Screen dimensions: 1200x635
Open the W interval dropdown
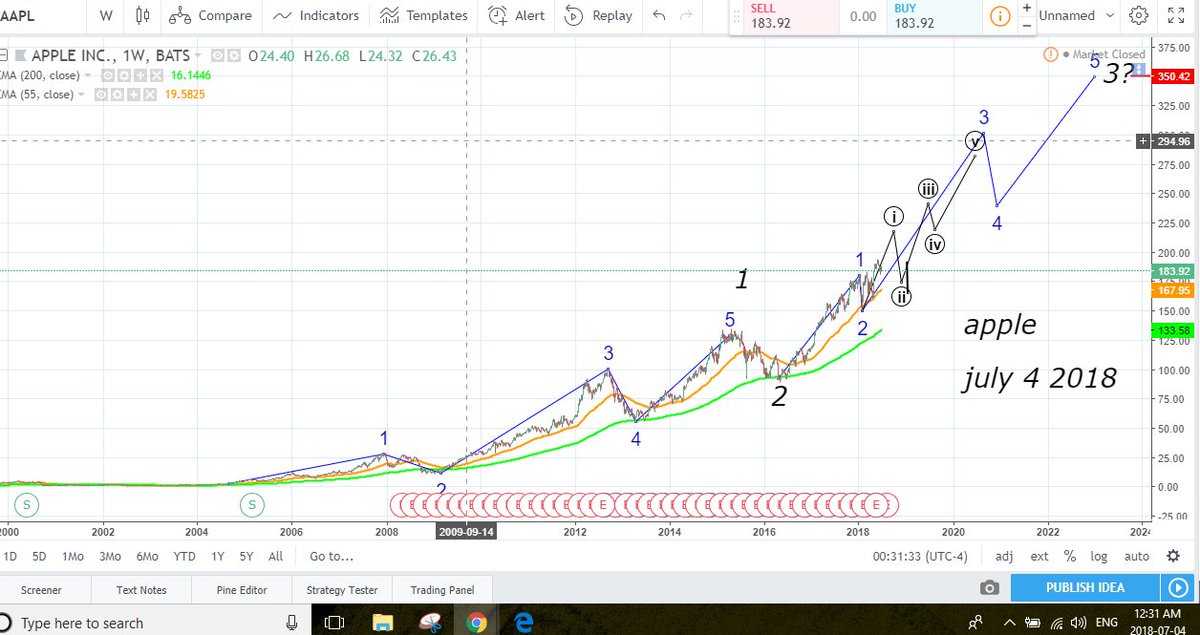pyautogui.click(x=105, y=15)
